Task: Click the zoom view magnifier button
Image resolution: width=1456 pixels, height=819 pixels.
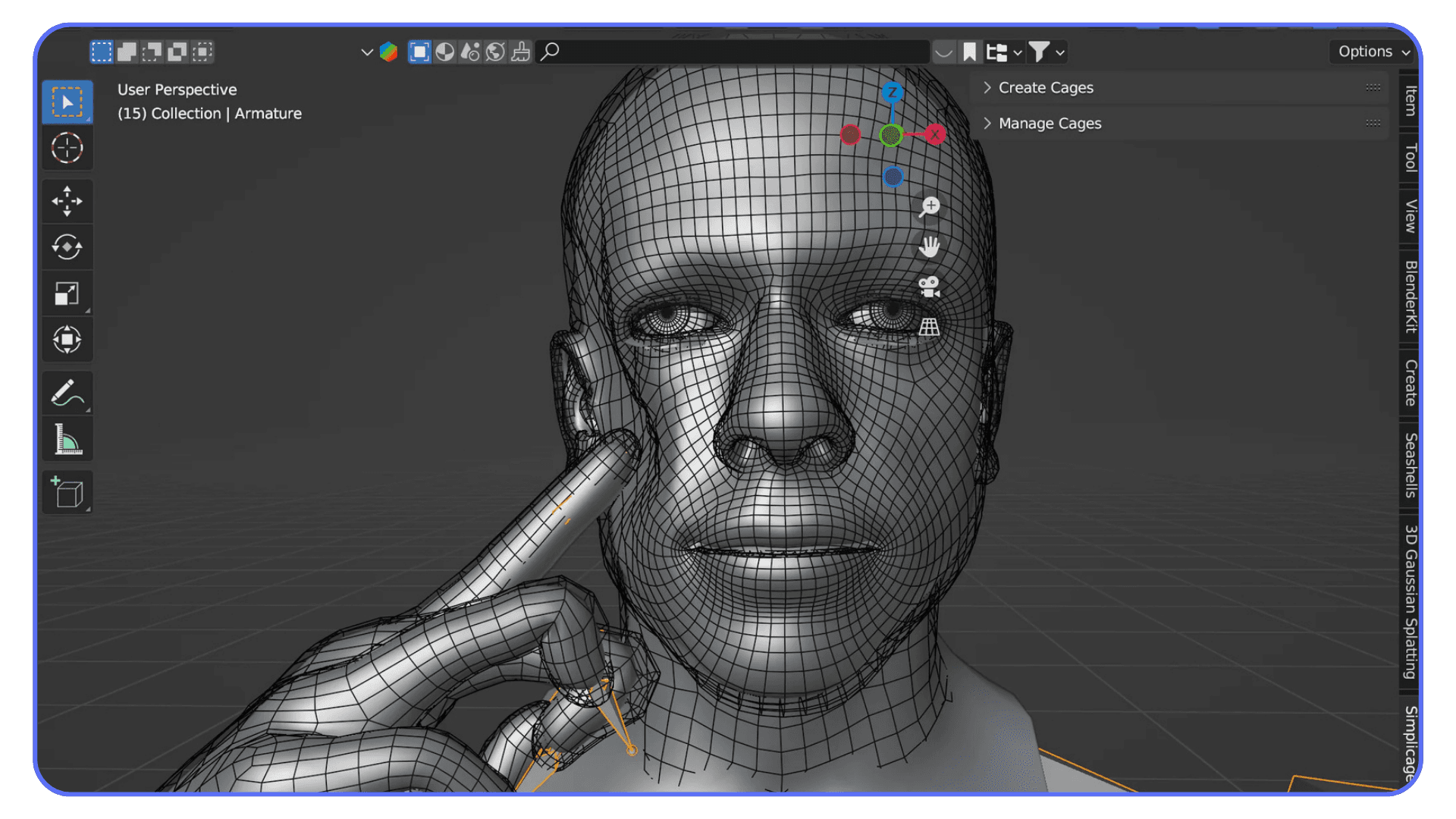Action: point(929,206)
